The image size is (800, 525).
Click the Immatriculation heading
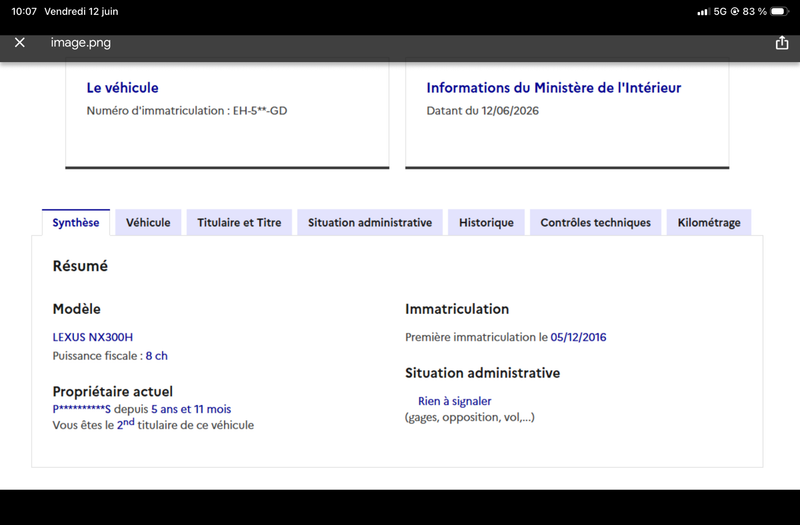coord(457,309)
